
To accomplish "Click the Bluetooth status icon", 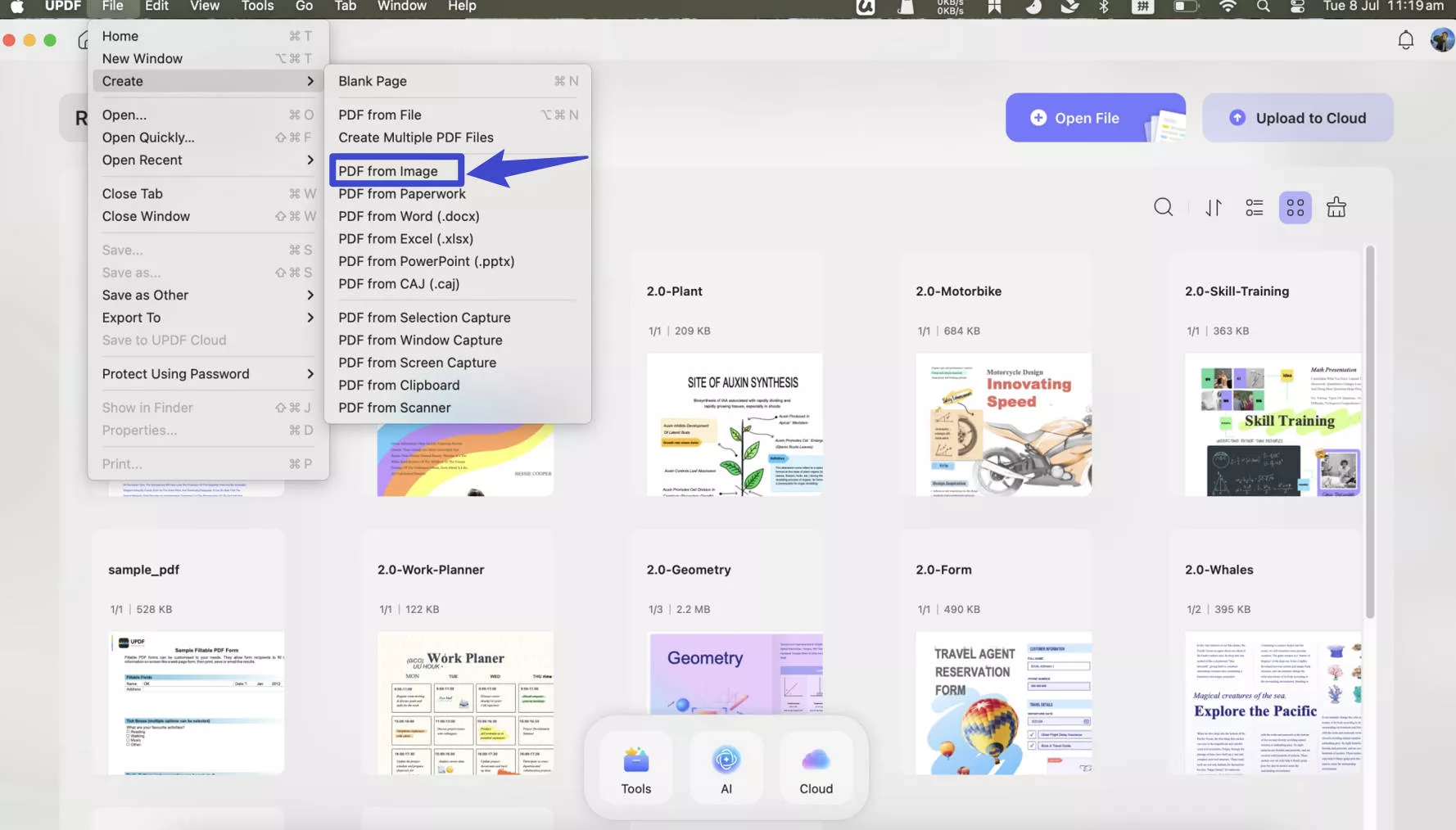I will pyautogui.click(x=1103, y=7).
